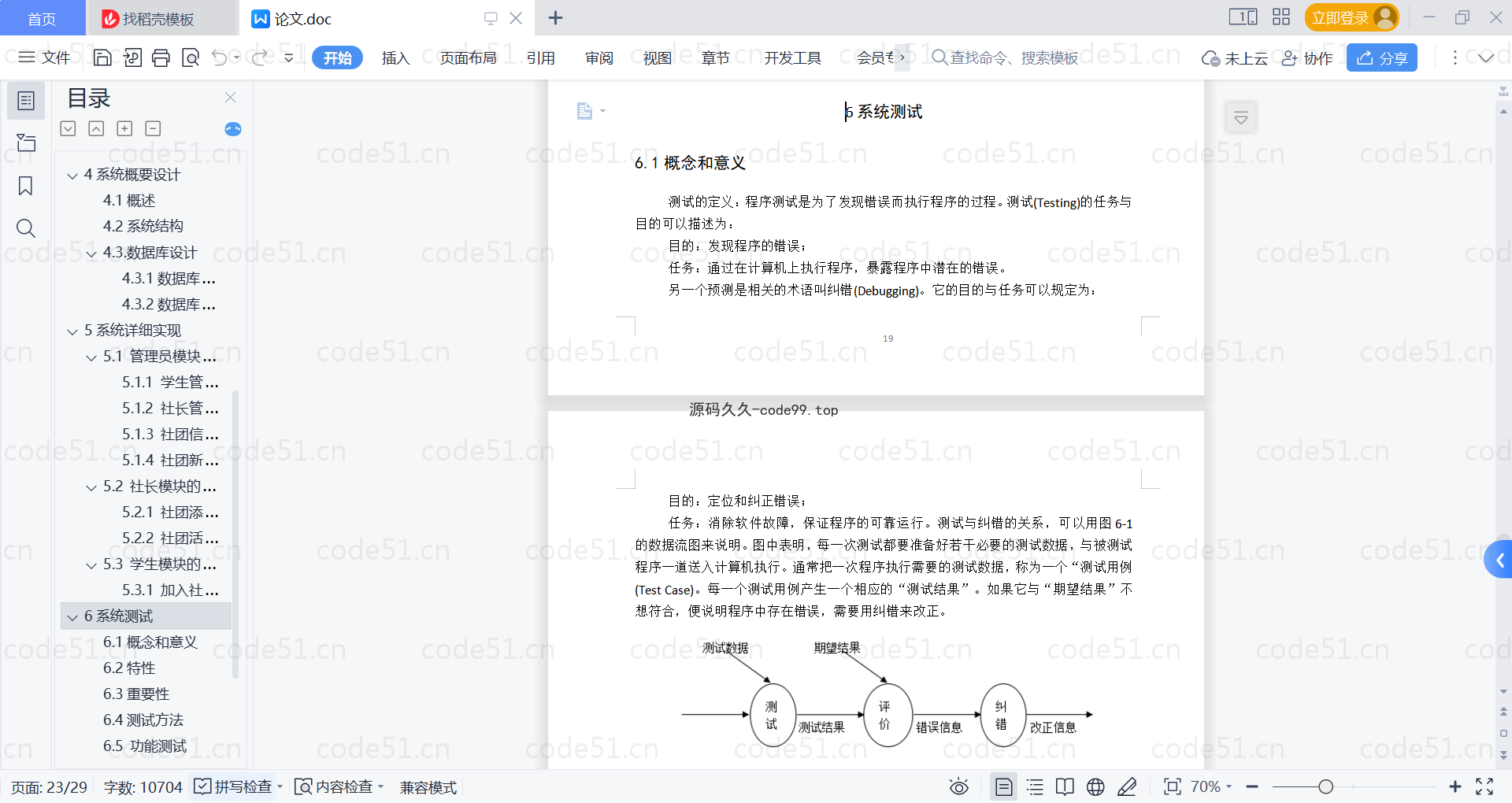This screenshot has height=803, width=1512.
Task: Click the 分享 share button
Action: [x=1382, y=57]
